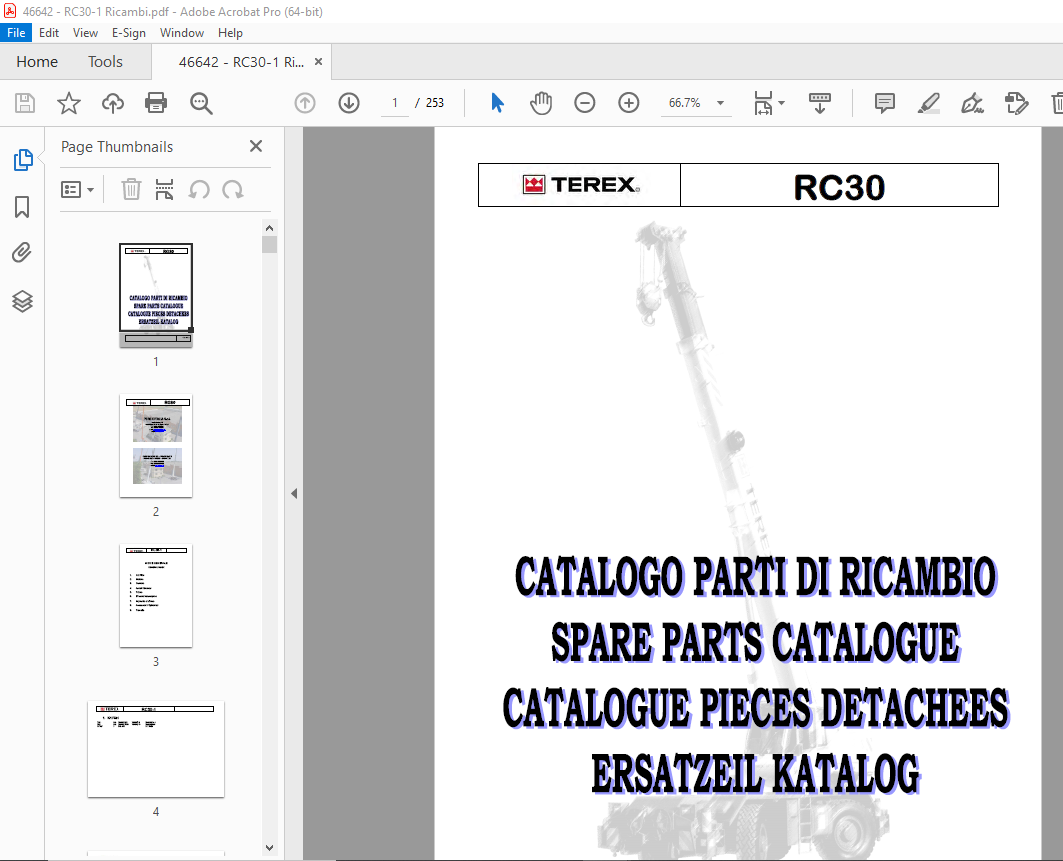The image size is (1063, 861).
Task: Click the thumbnails scrollbar handle
Action: [x=269, y=245]
